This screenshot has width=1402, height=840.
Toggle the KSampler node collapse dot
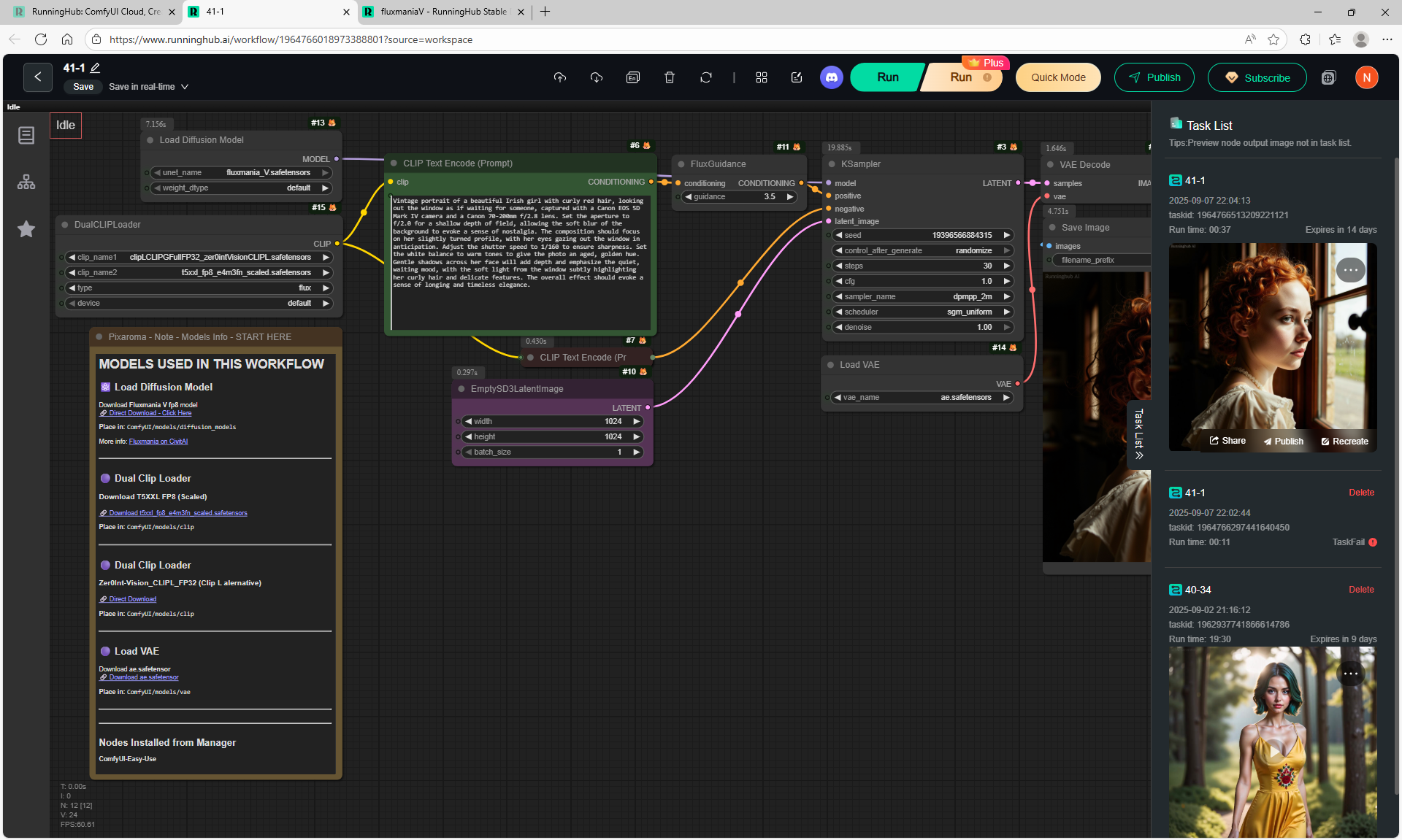point(831,164)
